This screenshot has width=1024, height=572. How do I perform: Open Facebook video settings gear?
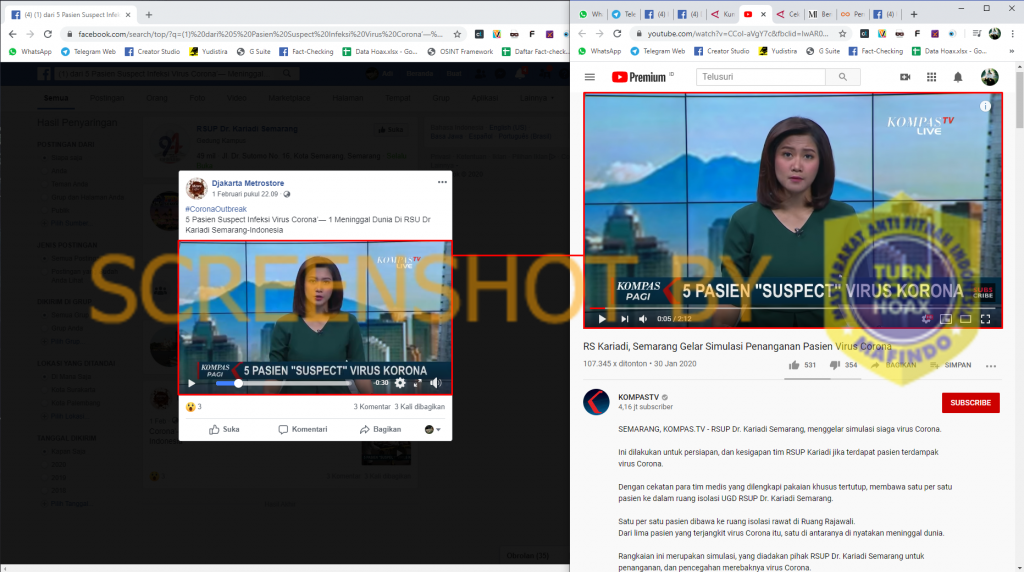400,383
